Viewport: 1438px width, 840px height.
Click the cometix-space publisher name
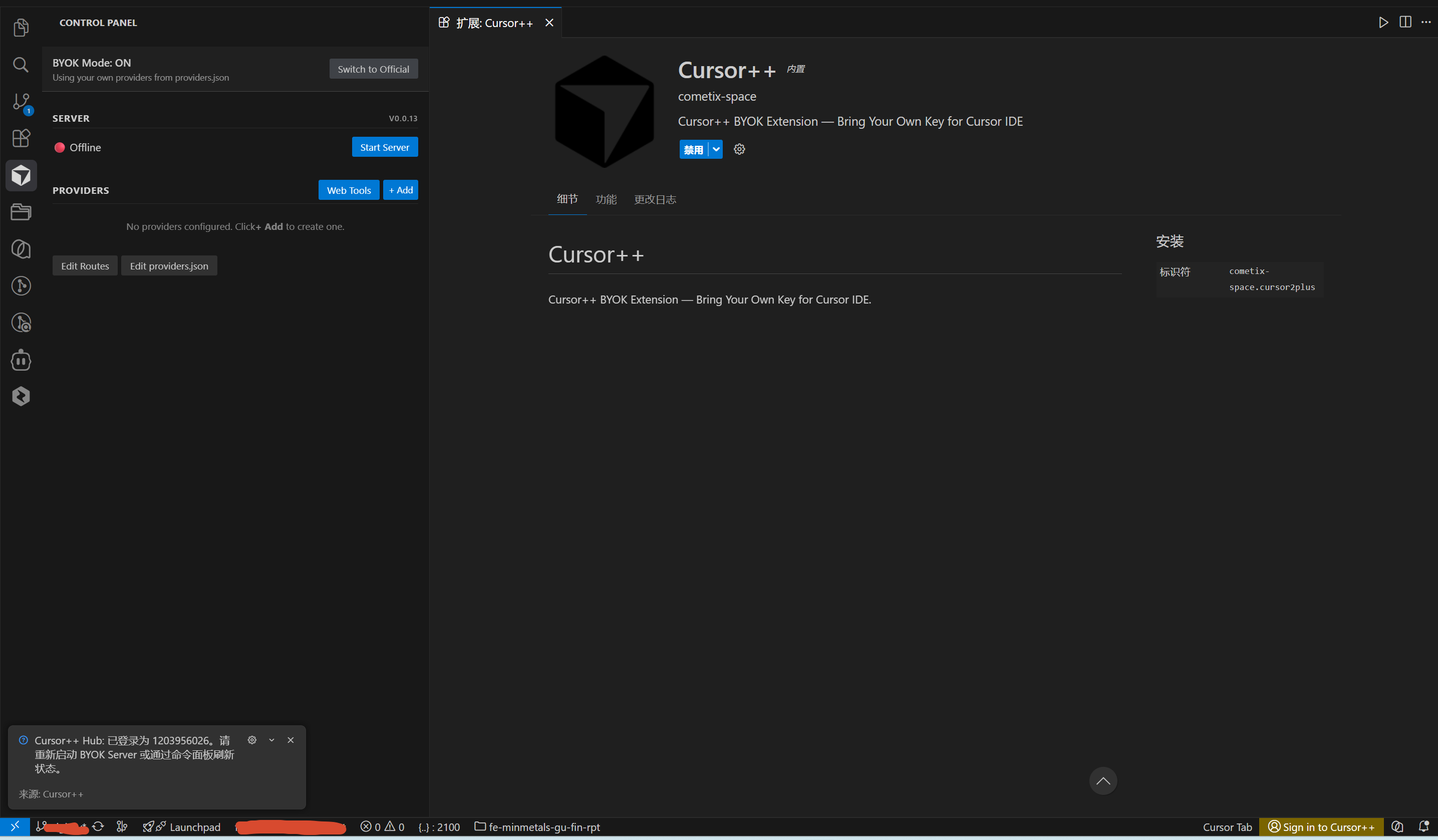(717, 97)
